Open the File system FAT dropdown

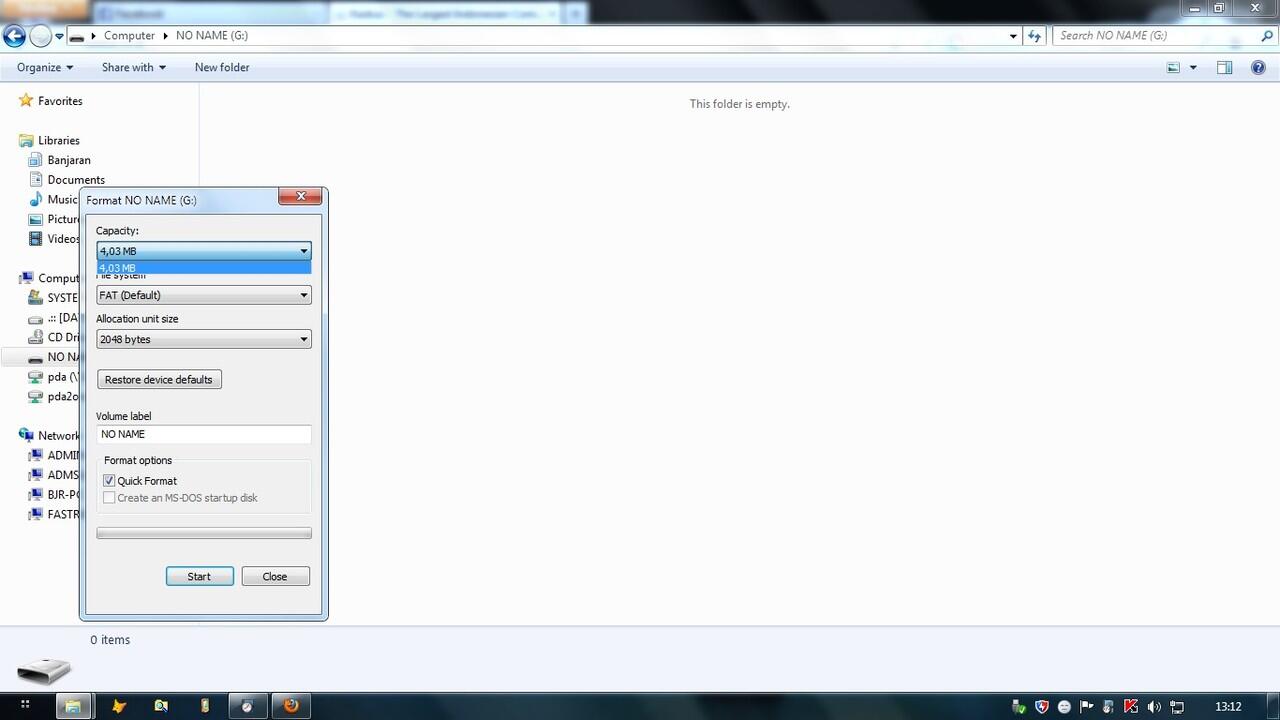click(204, 295)
